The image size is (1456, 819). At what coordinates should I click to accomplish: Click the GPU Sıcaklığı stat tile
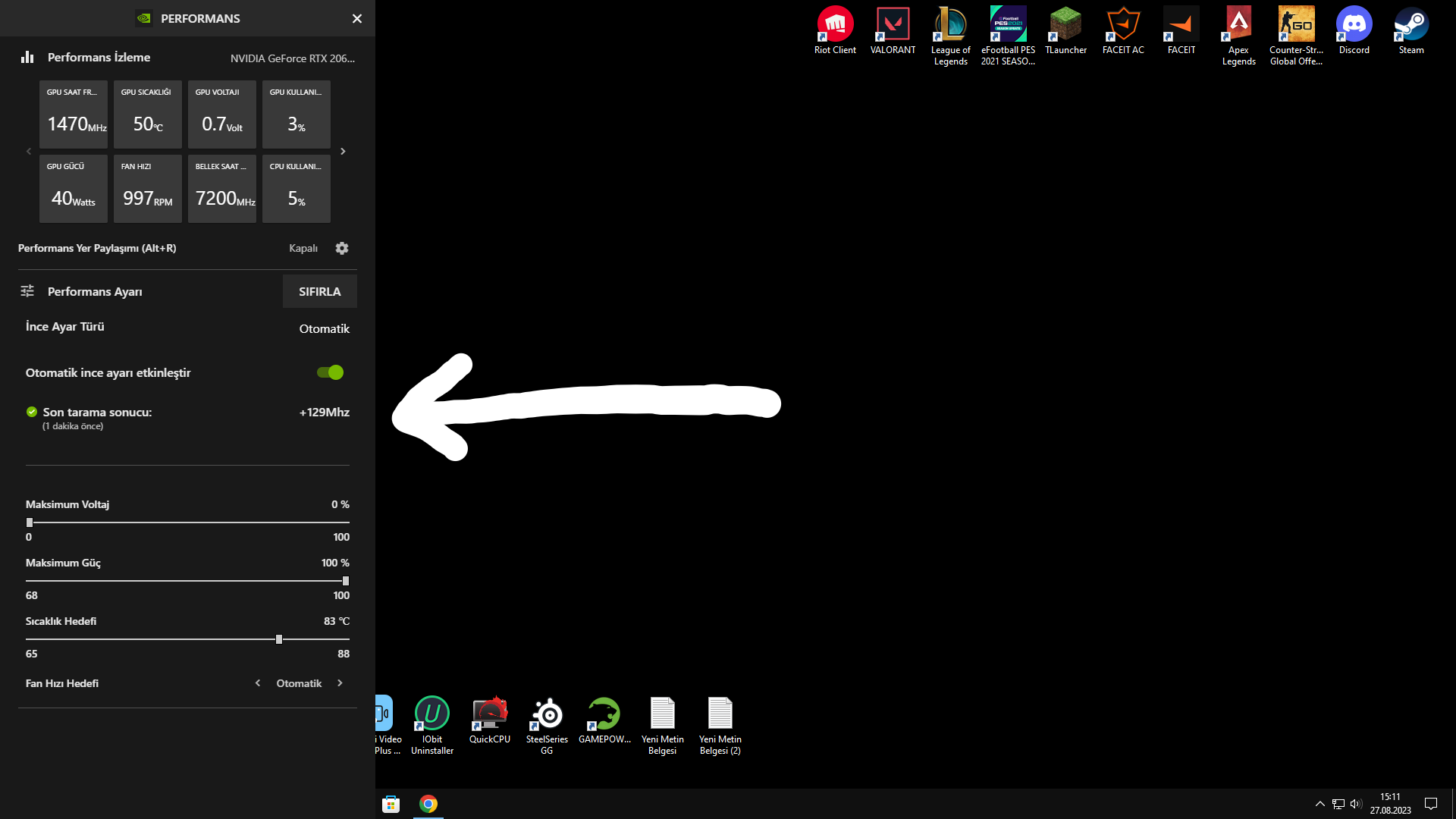coord(148,115)
